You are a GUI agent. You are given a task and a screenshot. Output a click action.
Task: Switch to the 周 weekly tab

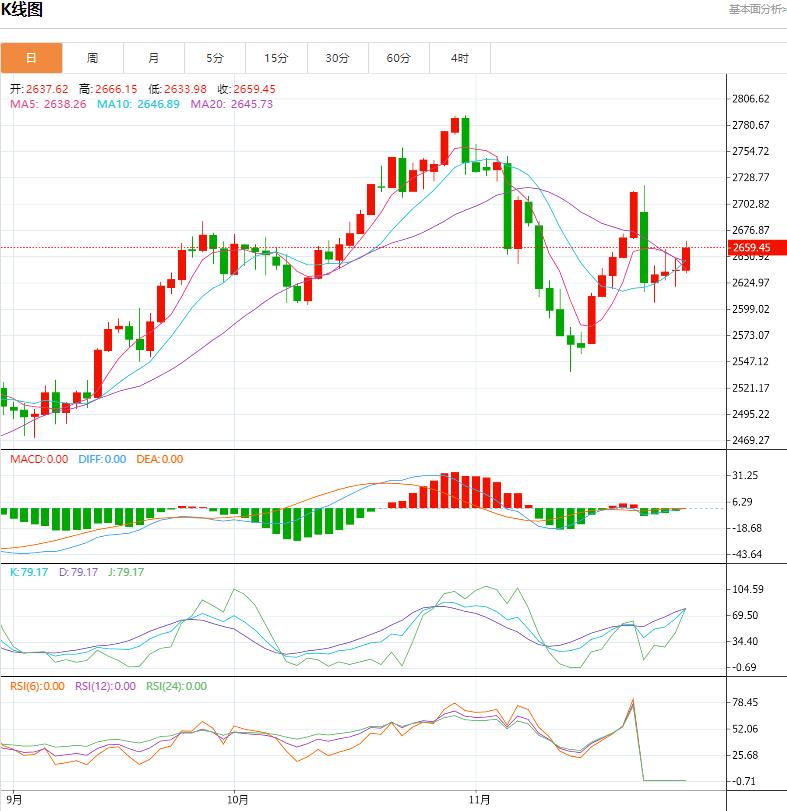92,58
